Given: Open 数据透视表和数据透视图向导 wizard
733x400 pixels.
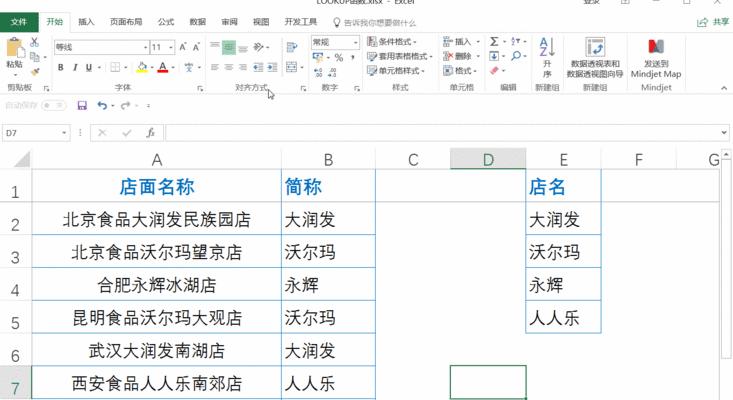Looking at the screenshot, I should click(595, 57).
